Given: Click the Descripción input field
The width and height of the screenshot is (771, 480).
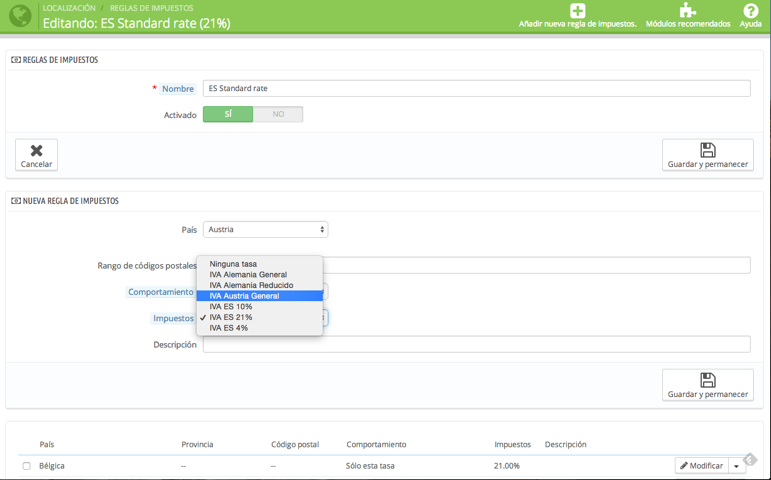Looking at the screenshot, I should pyautogui.click(x=476, y=344).
